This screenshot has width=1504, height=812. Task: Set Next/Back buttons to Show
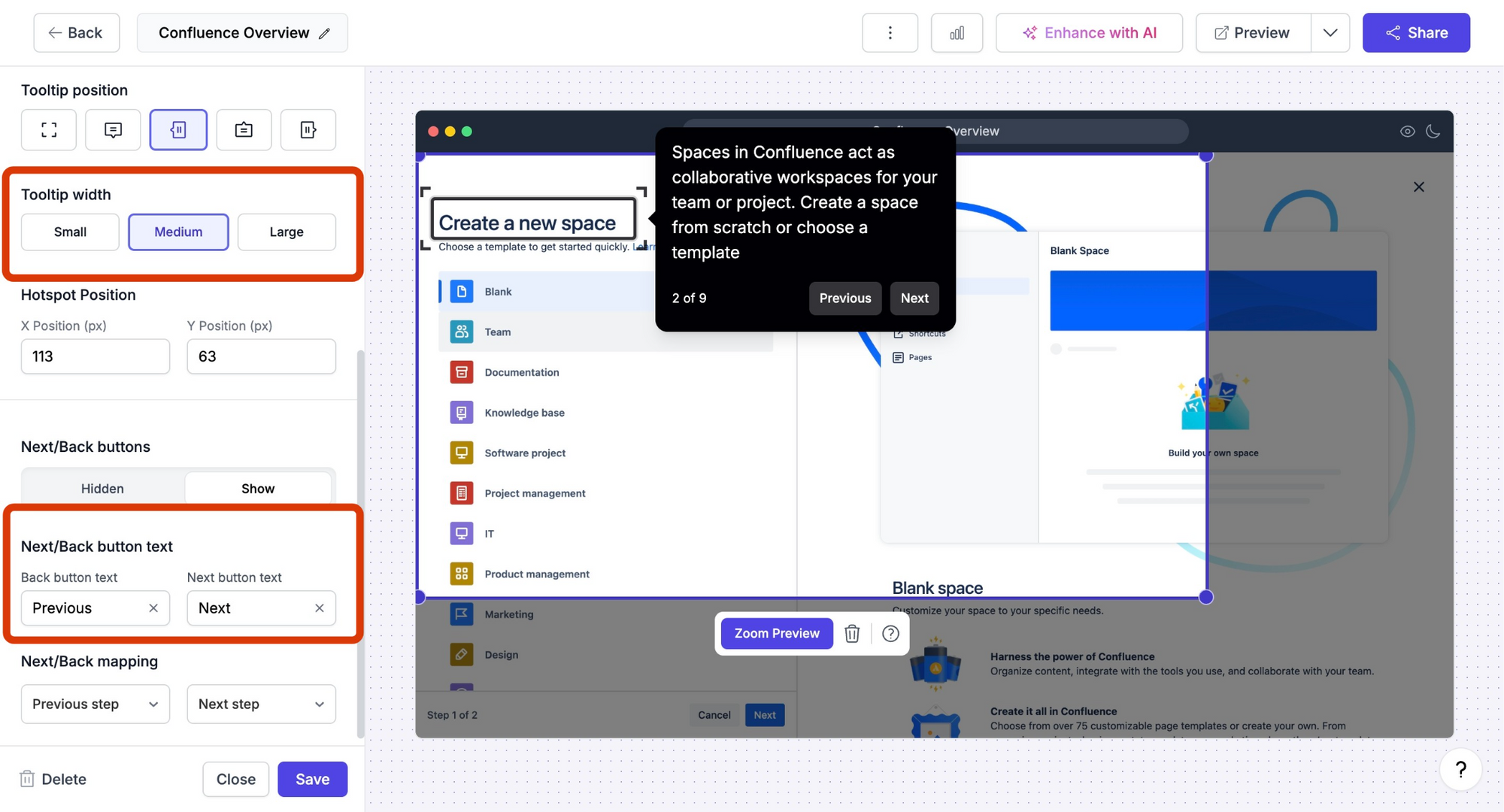tap(258, 488)
